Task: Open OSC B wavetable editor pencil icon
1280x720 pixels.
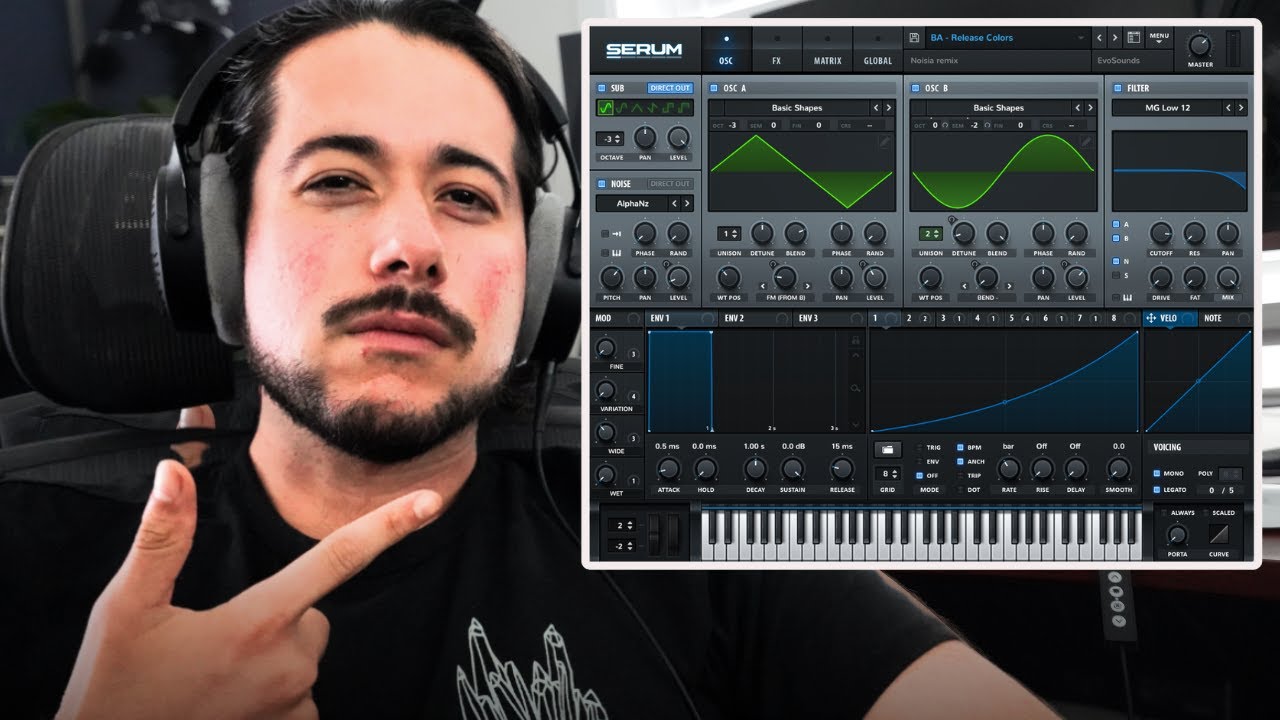Action: pos(1087,142)
